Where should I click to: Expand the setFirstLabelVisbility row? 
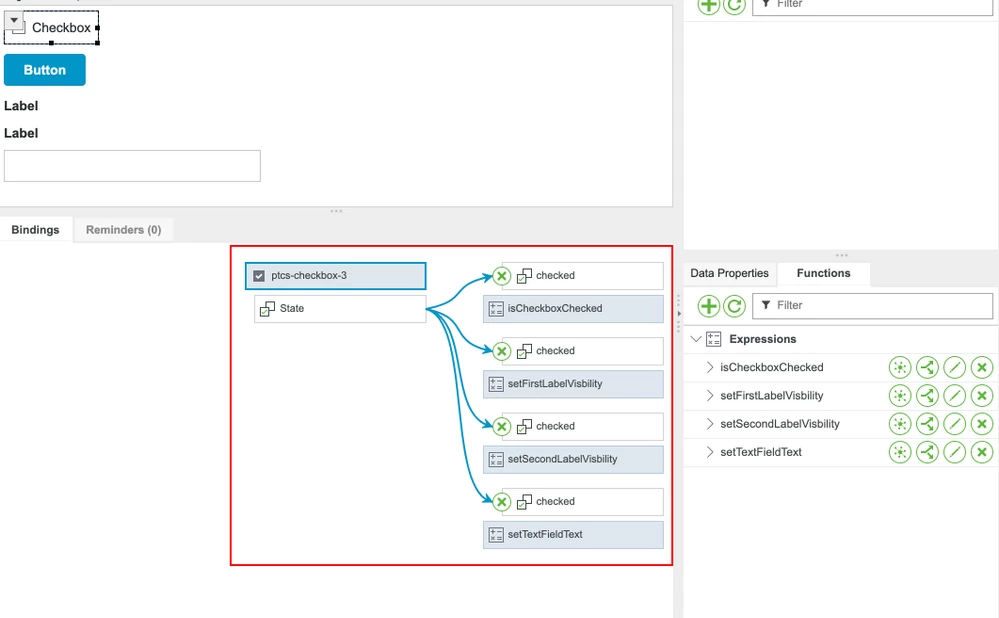pos(710,396)
